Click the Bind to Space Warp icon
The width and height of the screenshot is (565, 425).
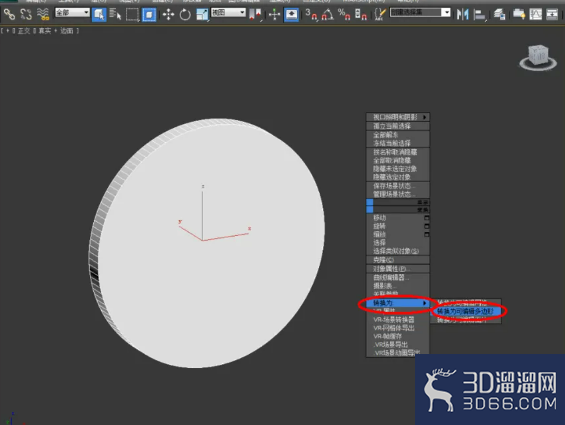tap(43, 14)
